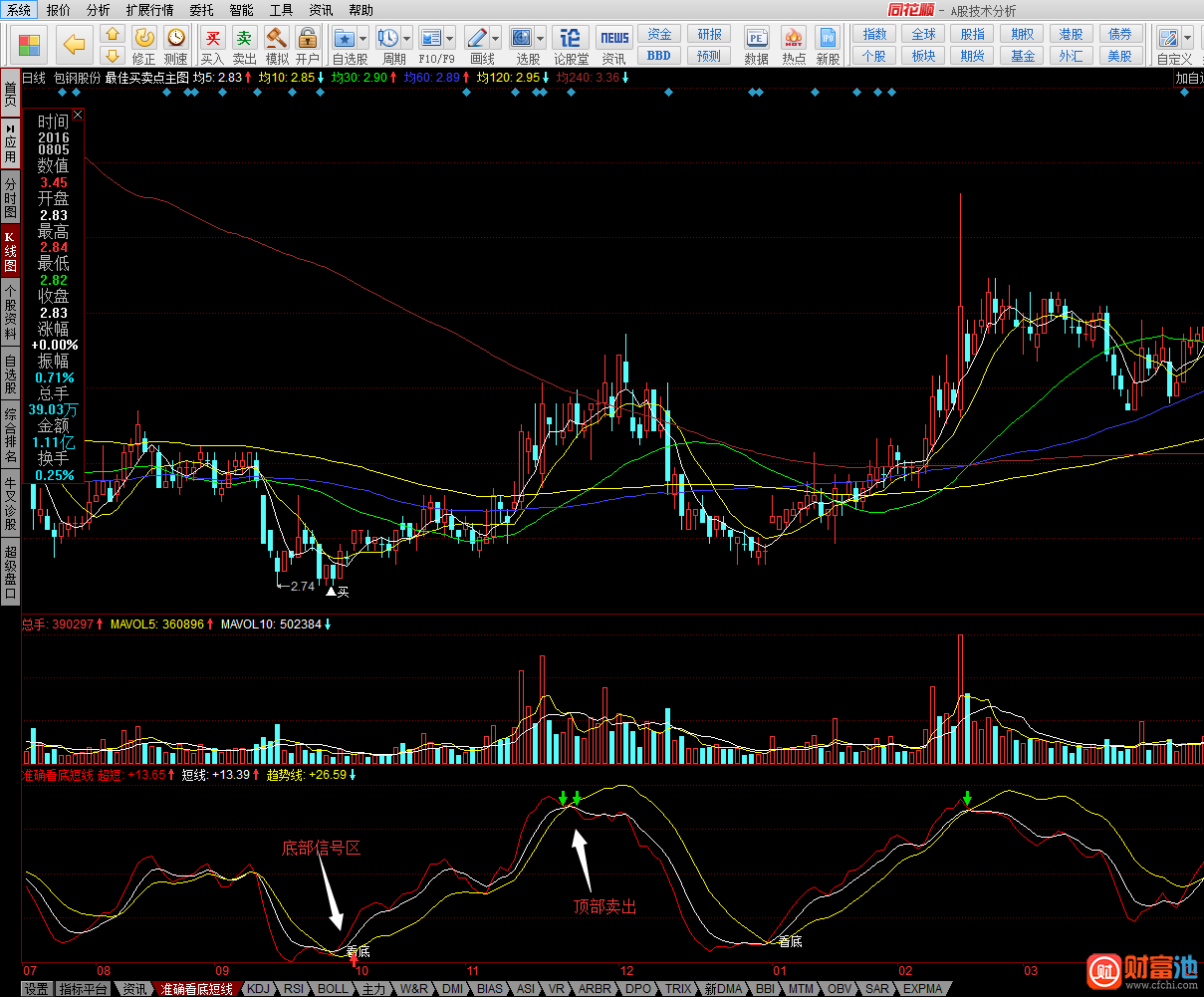The image size is (1204, 997).
Task: Open the PE 数据 icon
Action: (756, 38)
